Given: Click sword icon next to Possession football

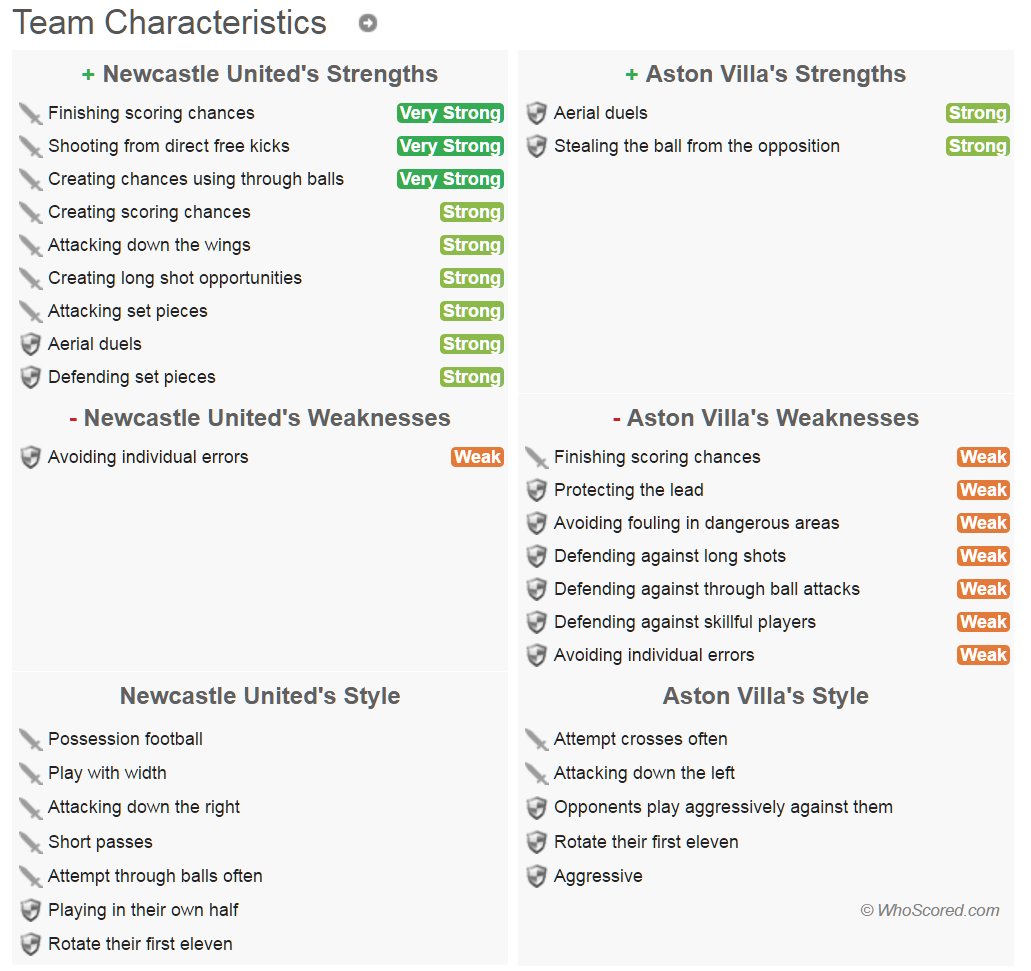Looking at the screenshot, I should point(30,740).
